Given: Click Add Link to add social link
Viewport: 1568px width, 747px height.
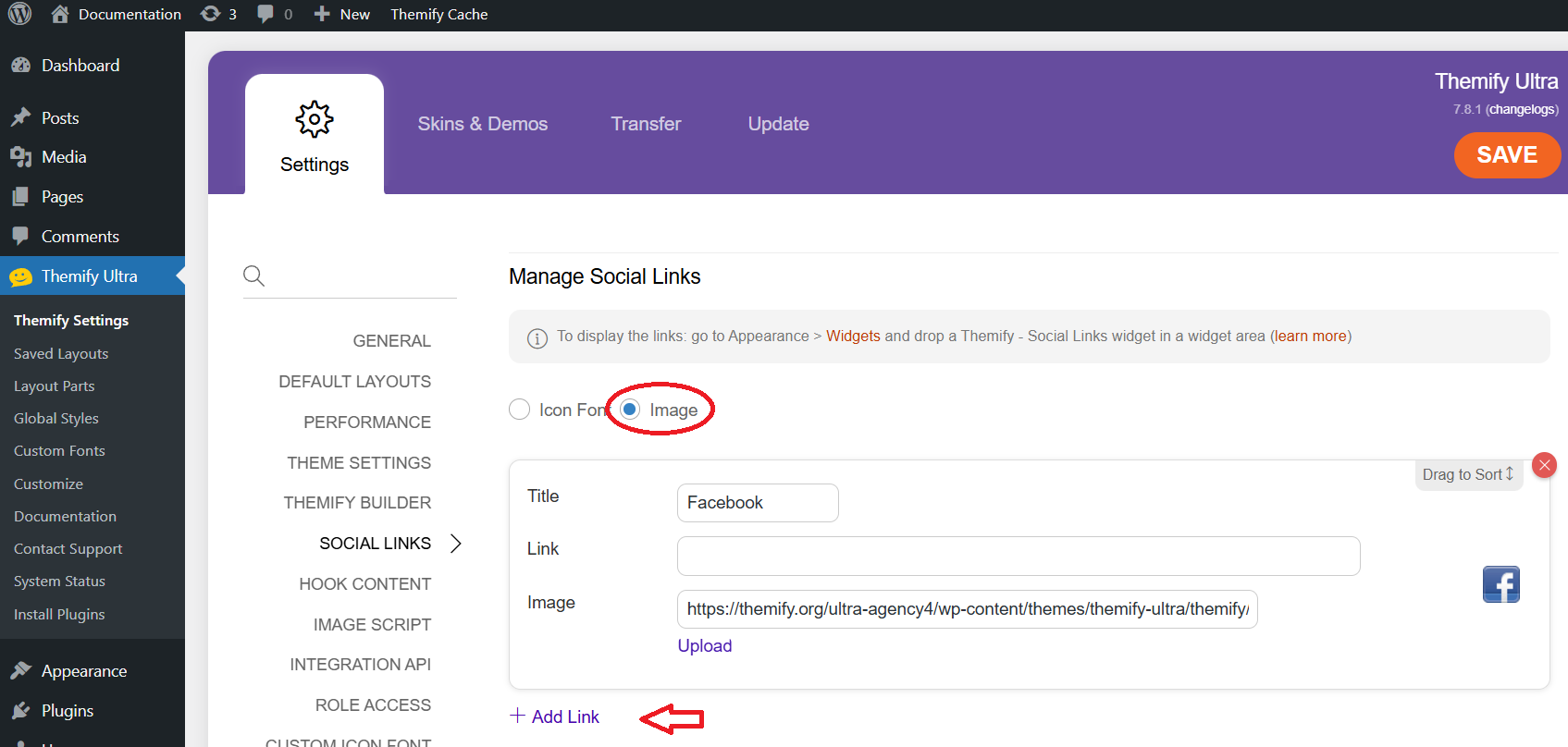Looking at the screenshot, I should [x=555, y=716].
